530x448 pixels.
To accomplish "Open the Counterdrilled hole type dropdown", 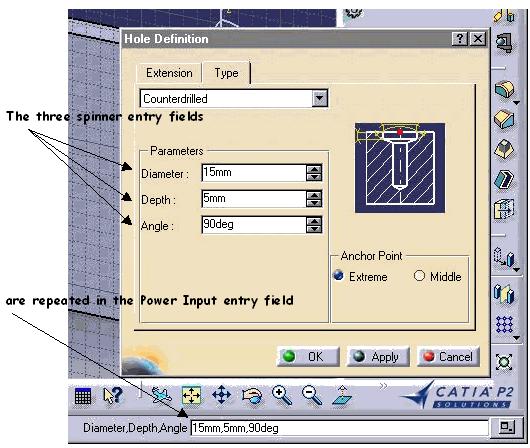I will (319, 99).
